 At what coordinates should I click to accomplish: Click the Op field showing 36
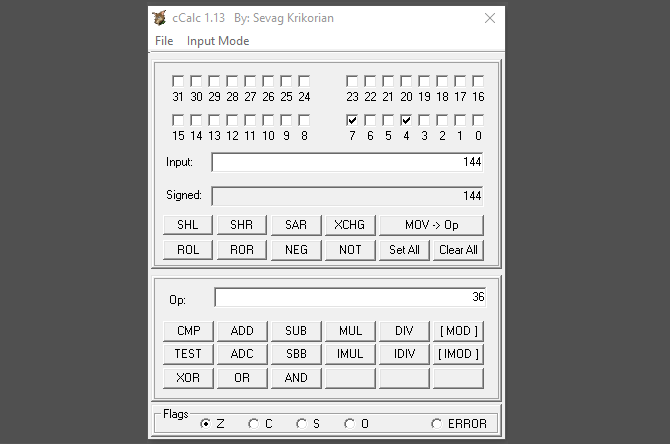(350, 297)
